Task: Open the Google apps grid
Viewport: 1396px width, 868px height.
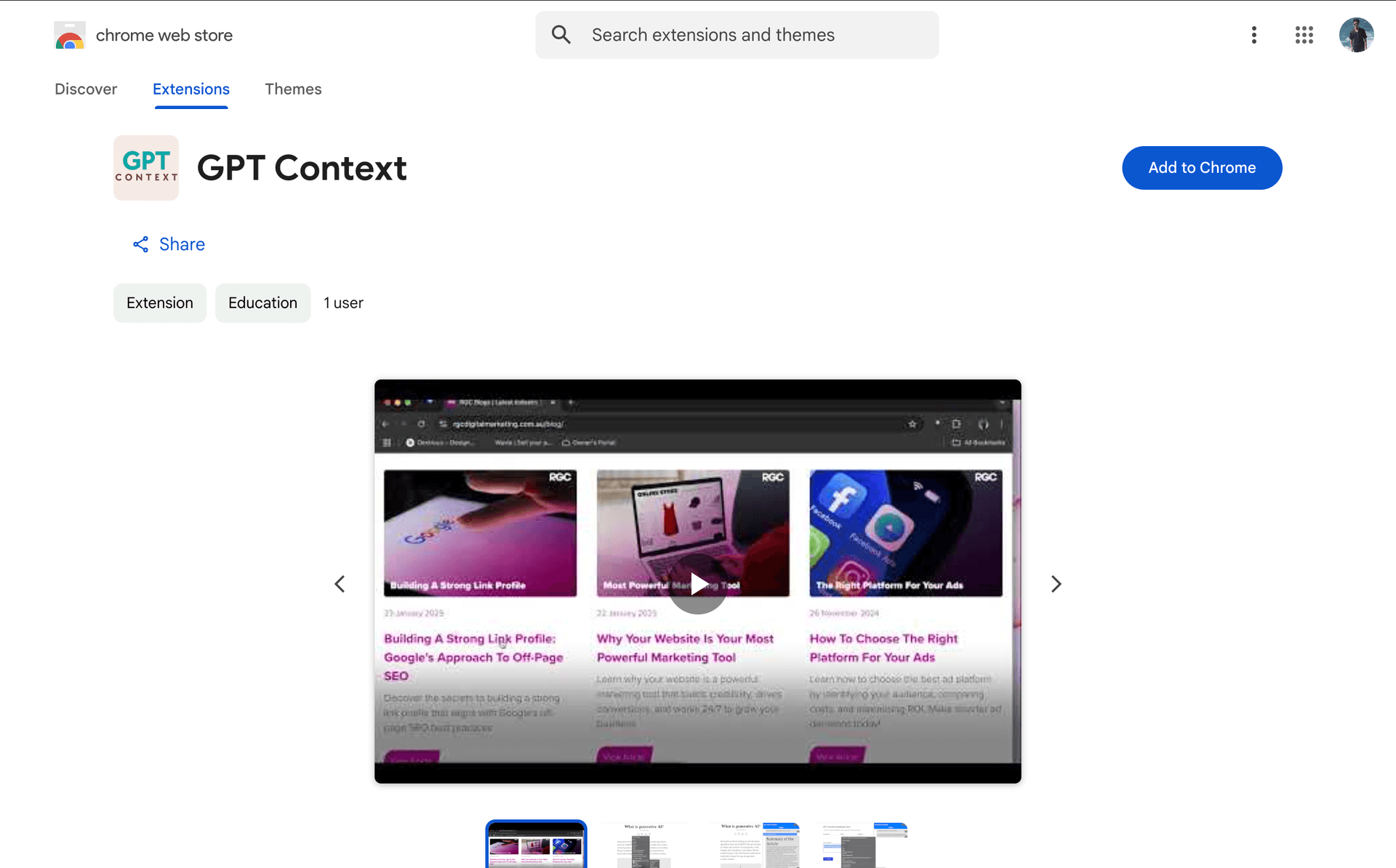Action: click(x=1304, y=35)
